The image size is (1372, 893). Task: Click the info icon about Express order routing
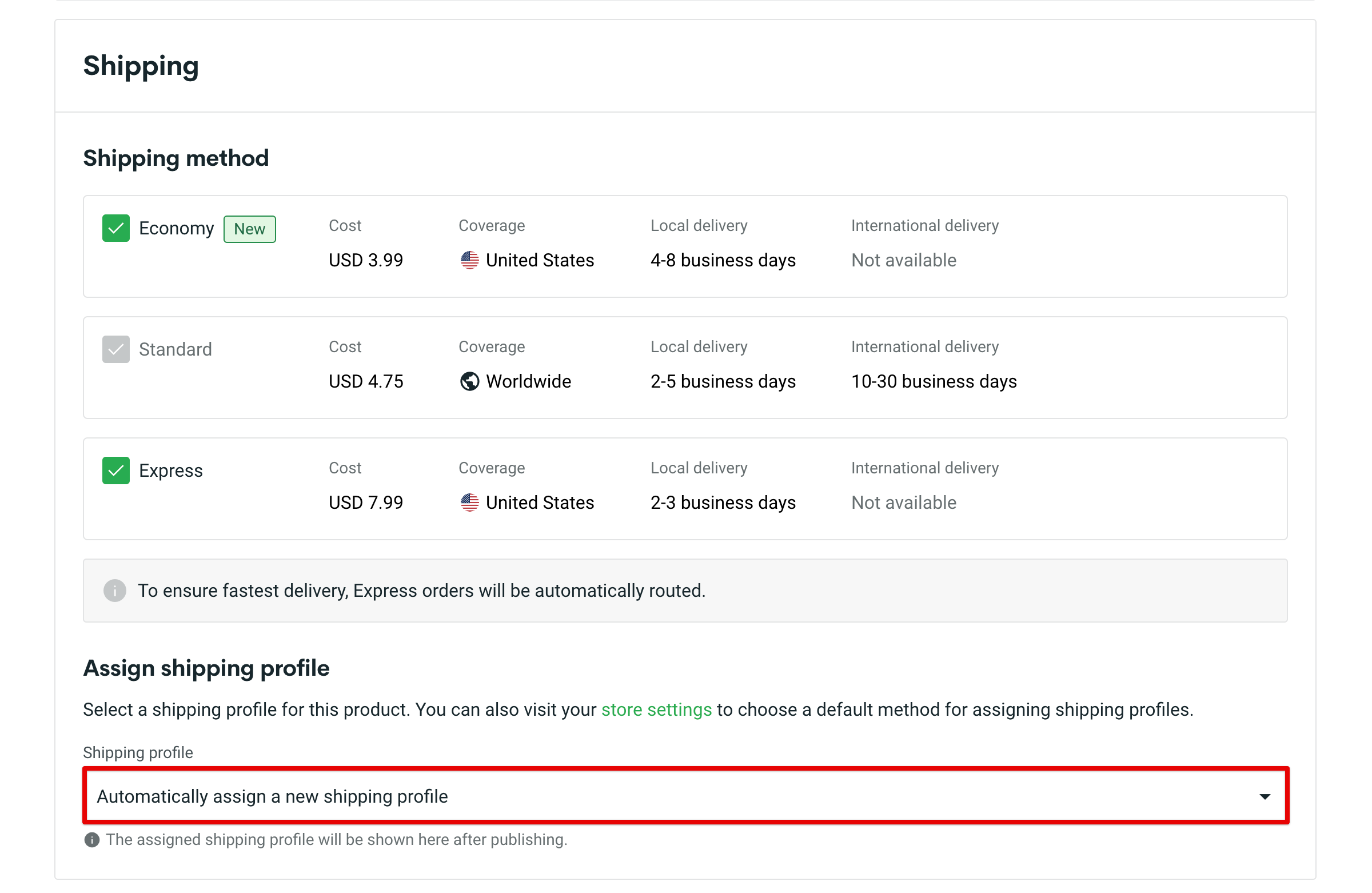(x=115, y=591)
